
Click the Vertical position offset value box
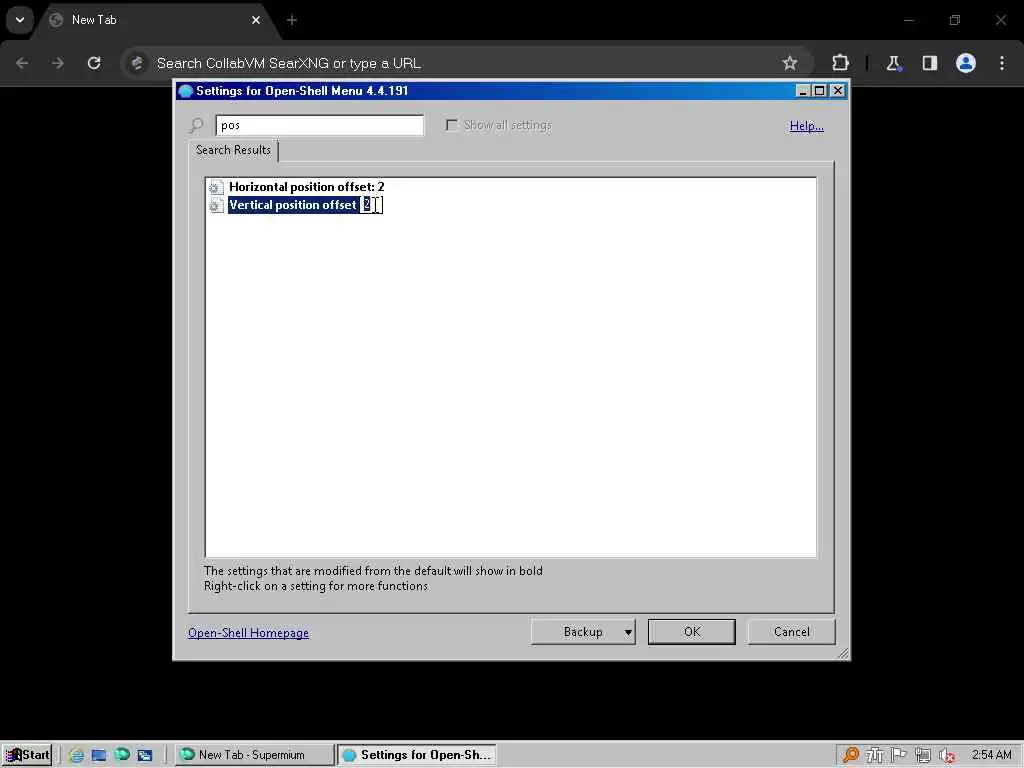tap(372, 205)
